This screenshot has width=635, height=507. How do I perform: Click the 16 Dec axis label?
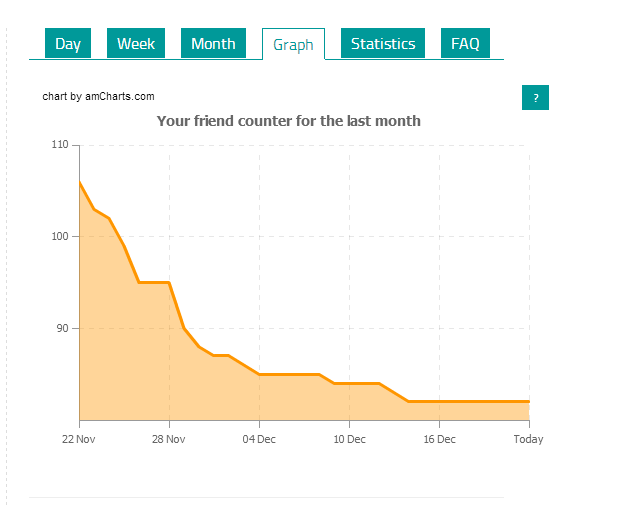pyautogui.click(x=439, y=439)
